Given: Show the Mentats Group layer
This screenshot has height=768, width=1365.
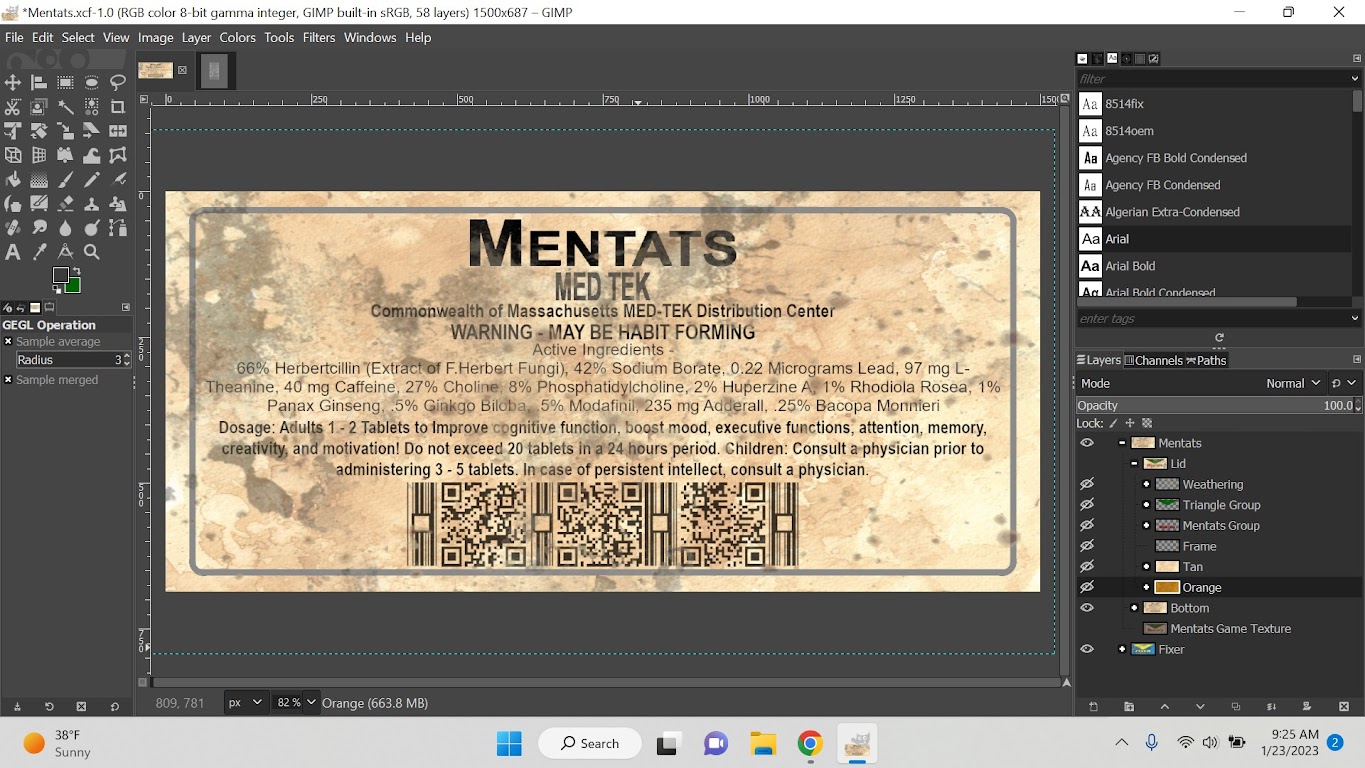Looking at the screenshot, I should (x=1087, y=525).
